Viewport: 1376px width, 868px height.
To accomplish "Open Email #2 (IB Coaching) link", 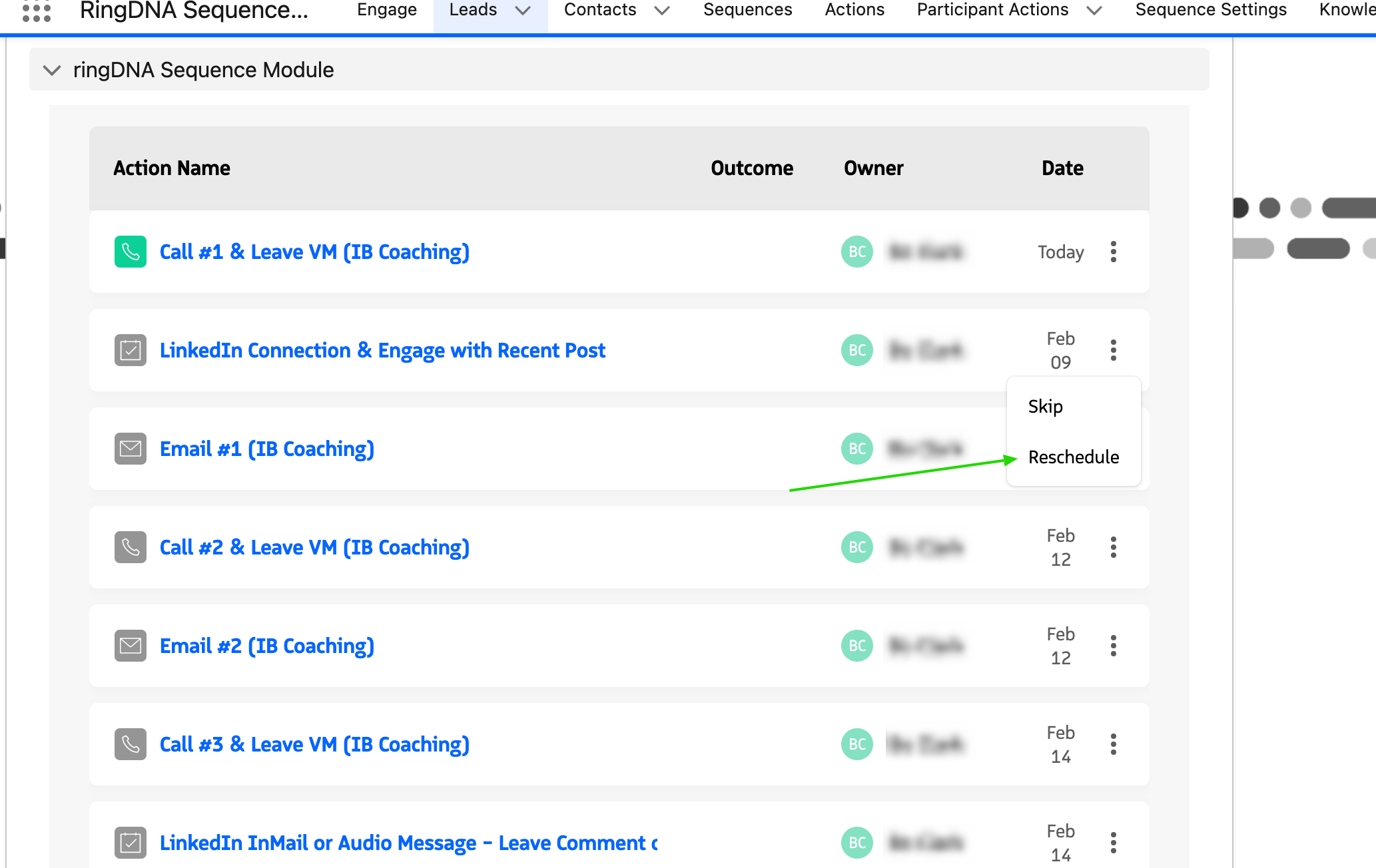I will [x=267, y=646].
